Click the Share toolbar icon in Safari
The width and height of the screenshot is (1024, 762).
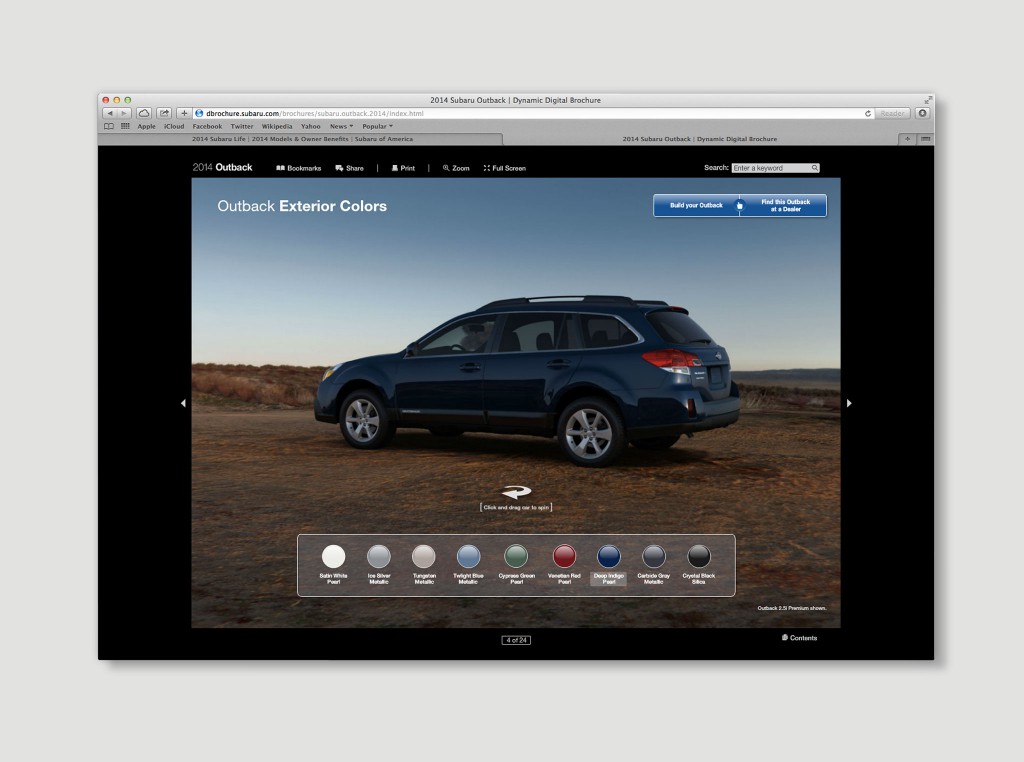pyautogui.click(x=164, y=114)
